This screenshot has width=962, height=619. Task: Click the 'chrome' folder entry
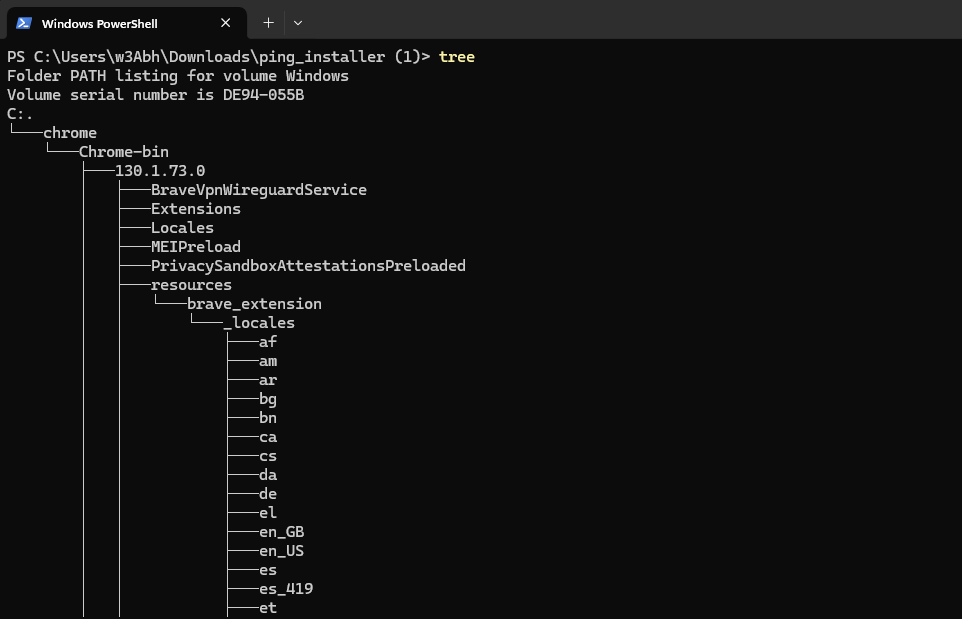tap(70, 133)
